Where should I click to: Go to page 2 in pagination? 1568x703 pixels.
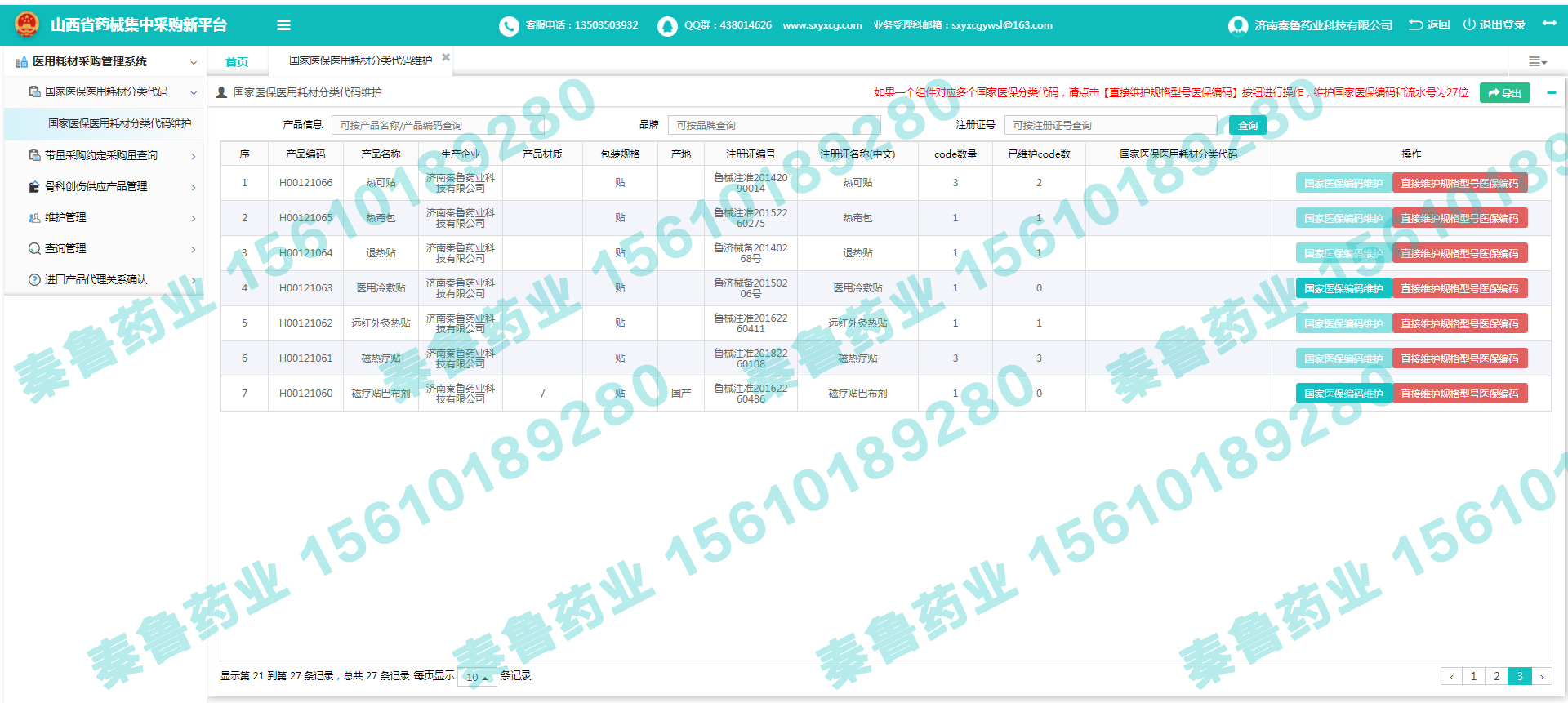point(1496,676)
